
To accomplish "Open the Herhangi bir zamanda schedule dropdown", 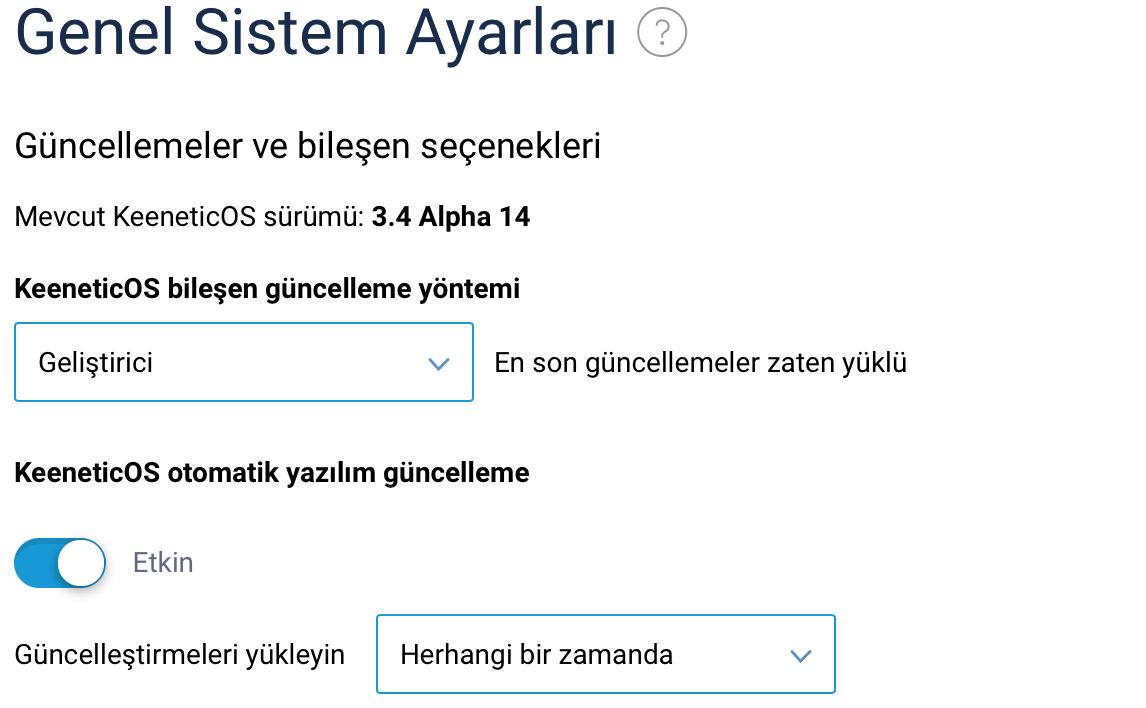I will (606, 654).
